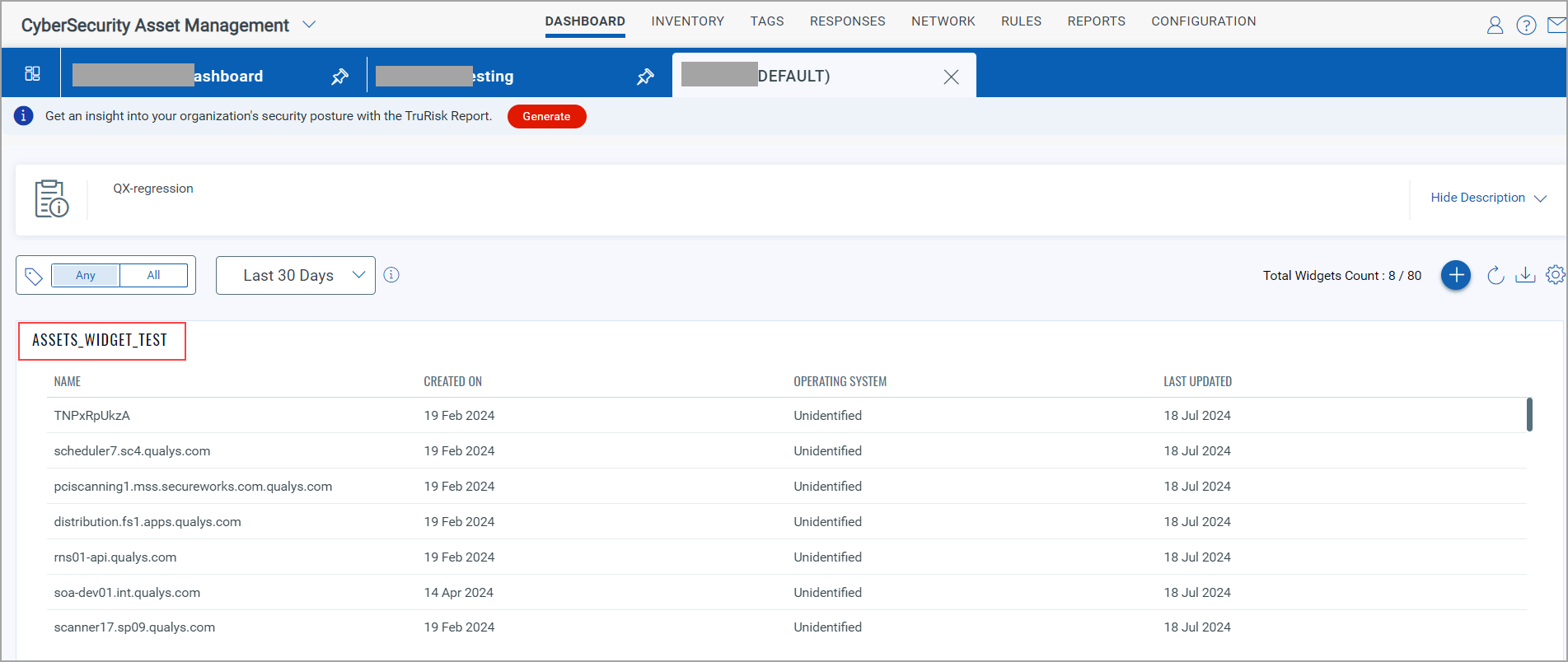
Task: Click 19 Feb 2024 in scheduler7 row
Action: pyautogui.click(x=459, y=451)
